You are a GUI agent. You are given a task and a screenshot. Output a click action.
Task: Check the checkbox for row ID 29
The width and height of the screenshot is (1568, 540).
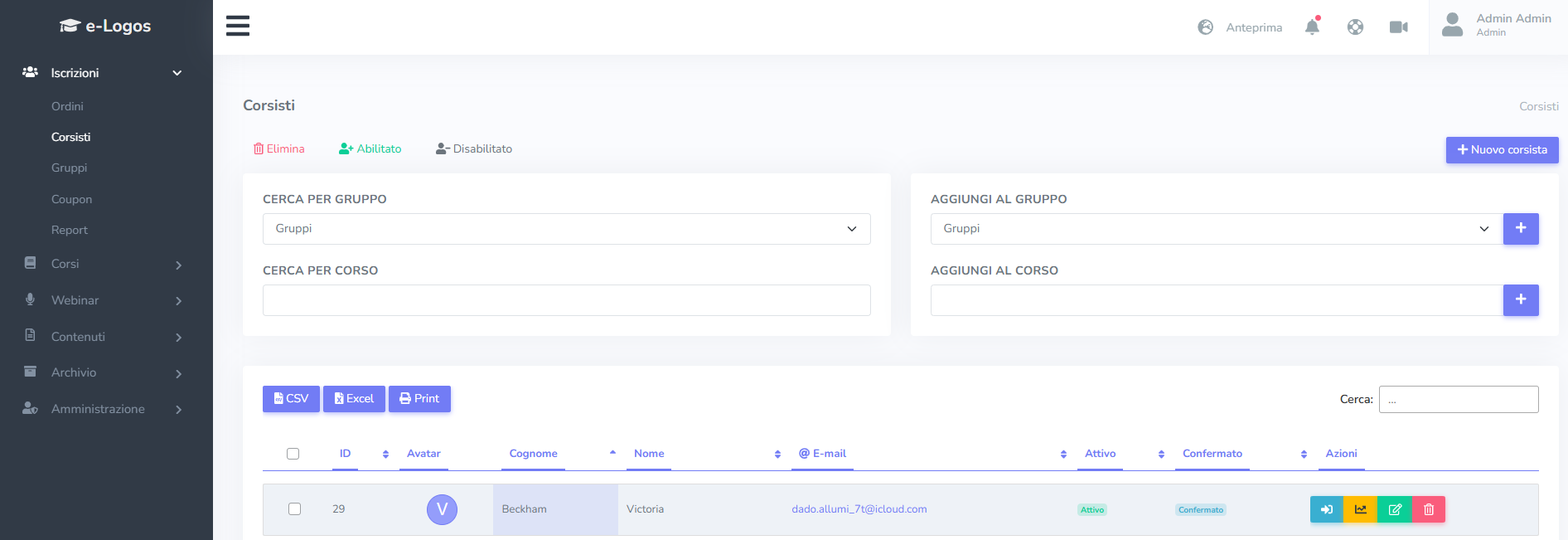pos(294,509)
